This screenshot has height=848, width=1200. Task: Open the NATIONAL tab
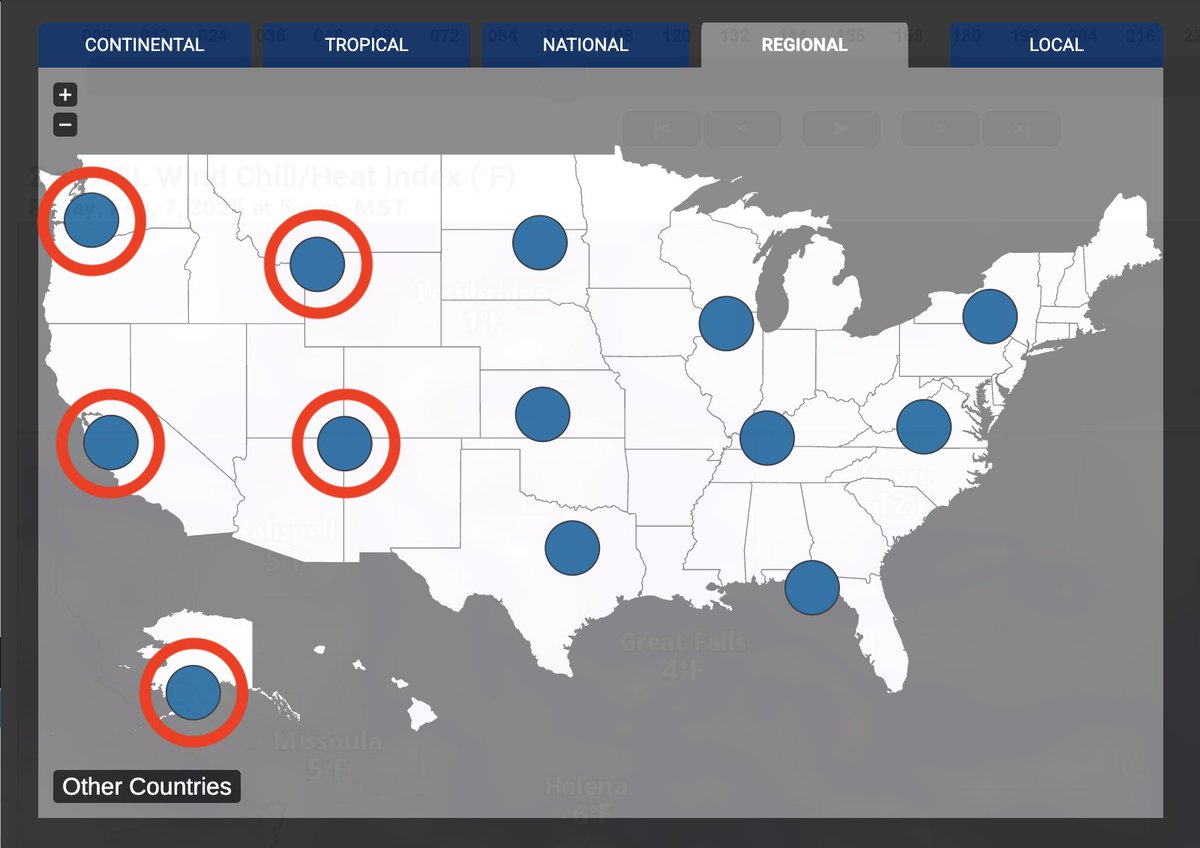click(x=585, y=45)
